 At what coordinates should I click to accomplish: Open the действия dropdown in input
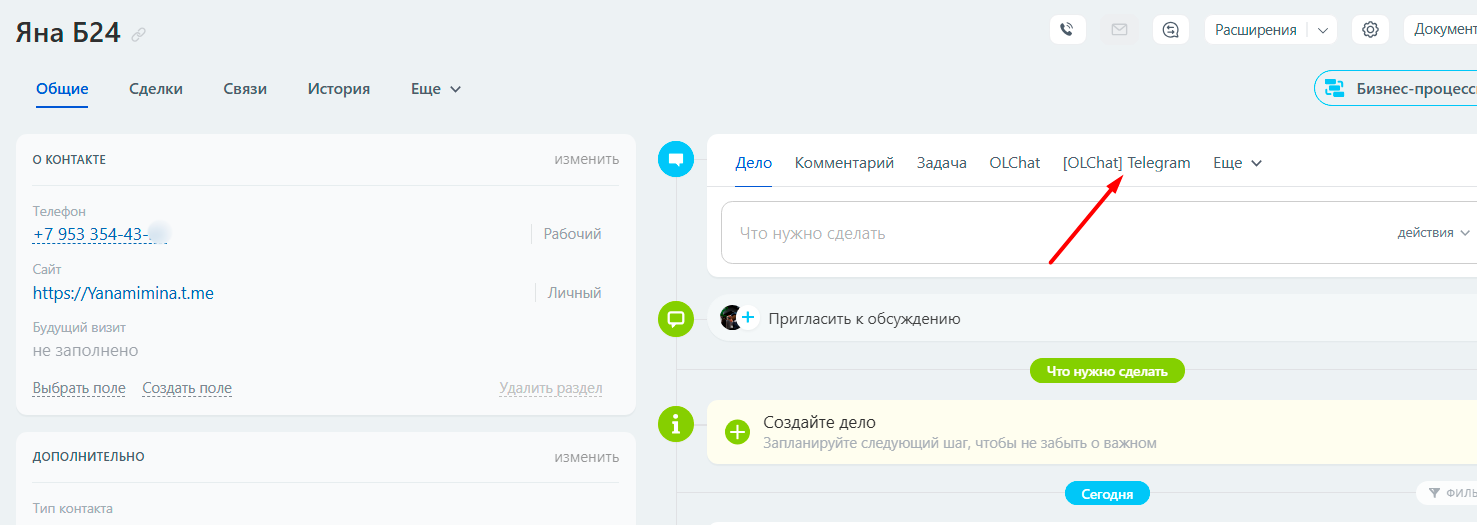point(1434,233)
